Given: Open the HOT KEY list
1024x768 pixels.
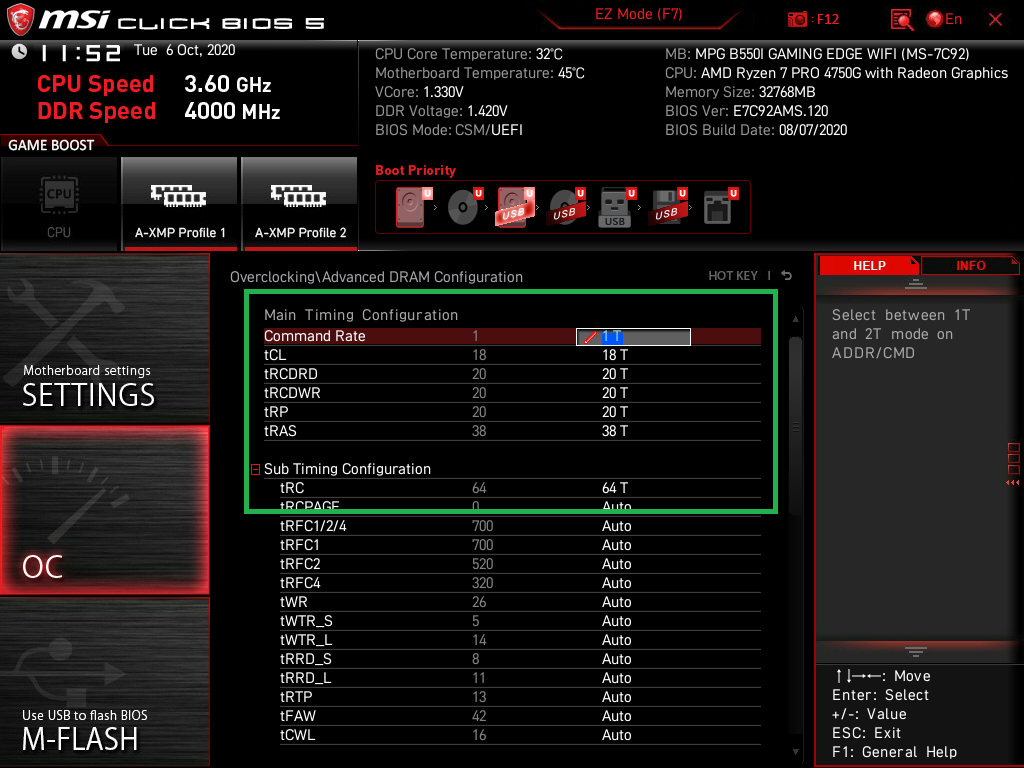Looking at the screenshot, I should [x=733, y=276].
